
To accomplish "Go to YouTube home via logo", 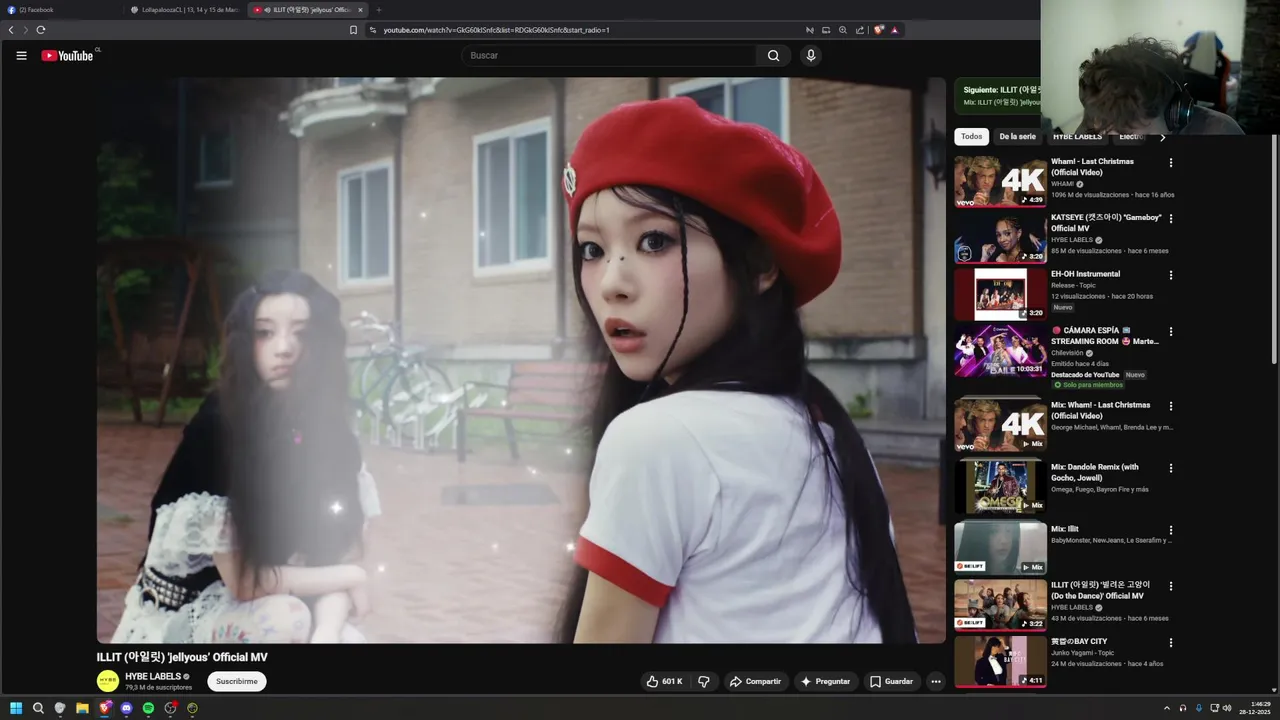I will pyautogui.click(x=67, y=56).
